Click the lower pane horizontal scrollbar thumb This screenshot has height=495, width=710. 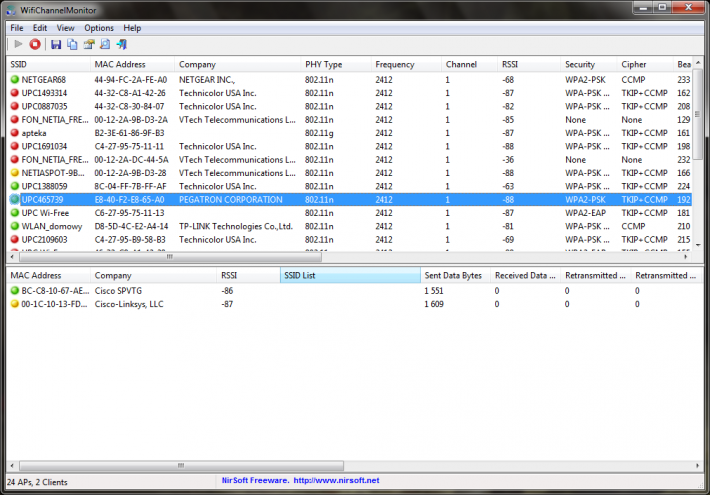(181, 466)
